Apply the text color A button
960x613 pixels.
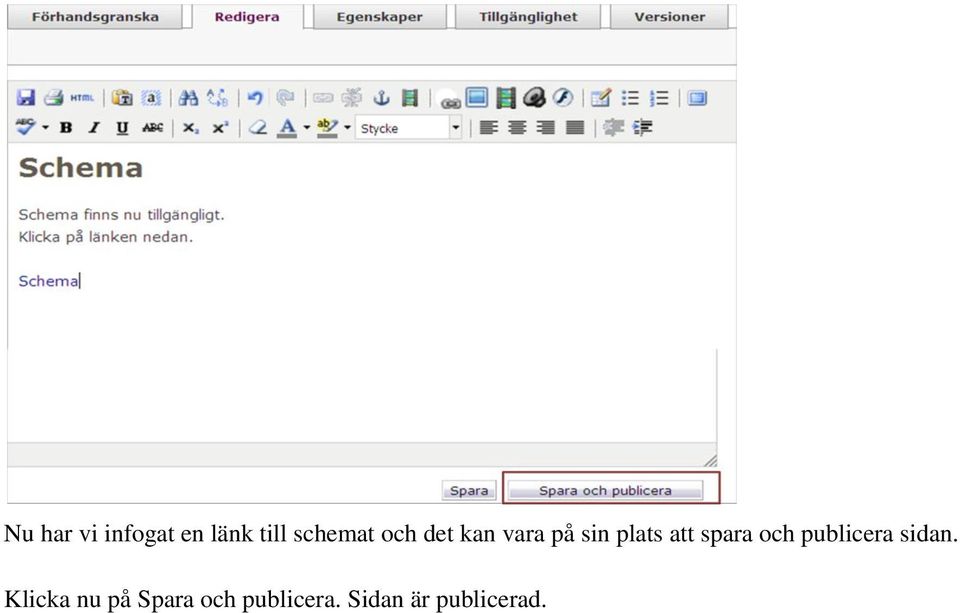tap(287, 128)
